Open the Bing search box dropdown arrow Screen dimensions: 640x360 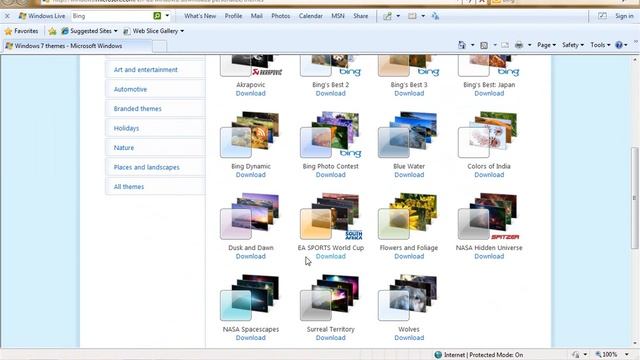point(167,16)
